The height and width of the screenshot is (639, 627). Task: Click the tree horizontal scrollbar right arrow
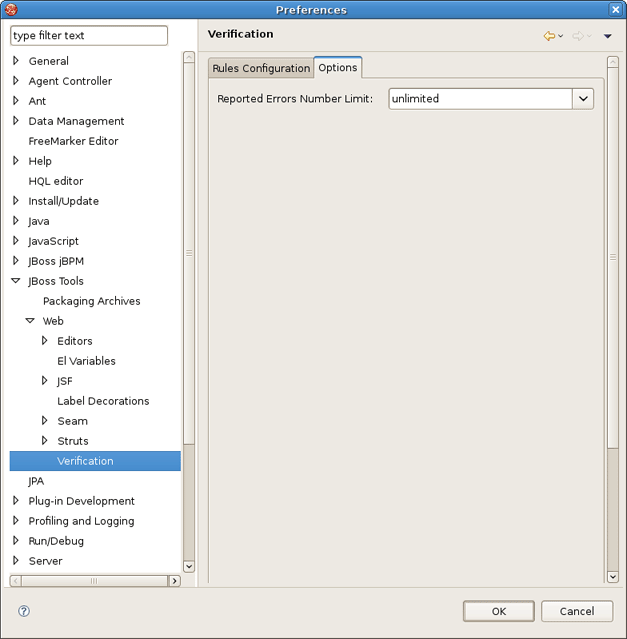tap(174, 580)
